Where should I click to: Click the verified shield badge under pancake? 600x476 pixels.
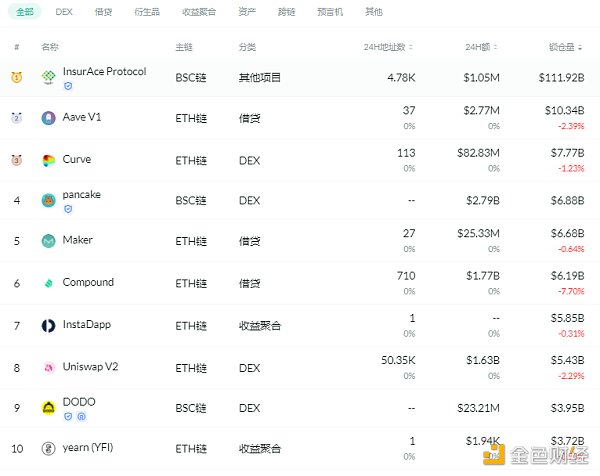68,209
